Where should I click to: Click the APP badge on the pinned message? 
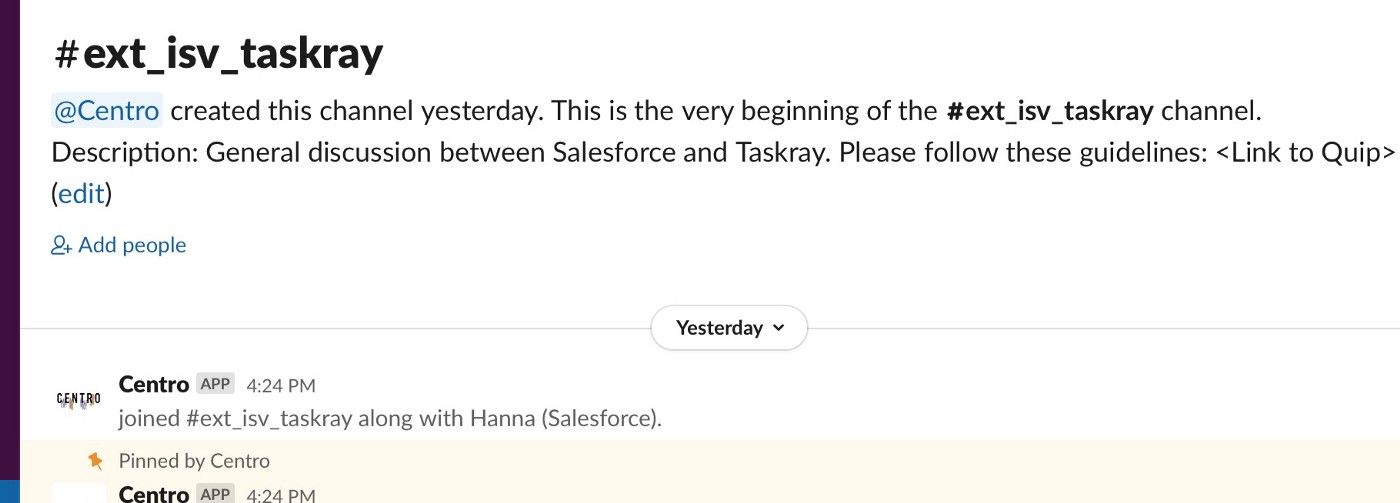tap(215, 494)
